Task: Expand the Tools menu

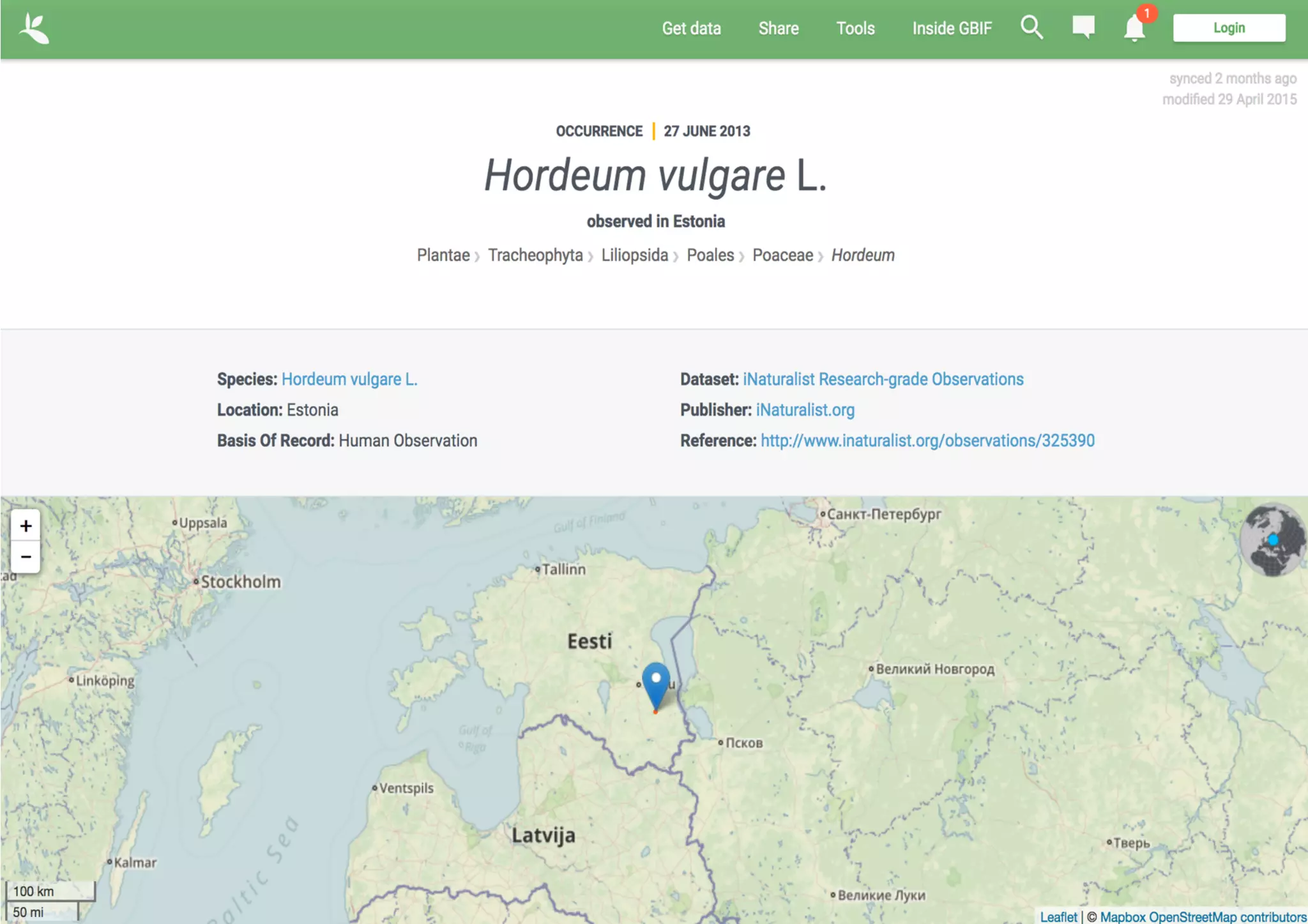Action: coord(855,29)
